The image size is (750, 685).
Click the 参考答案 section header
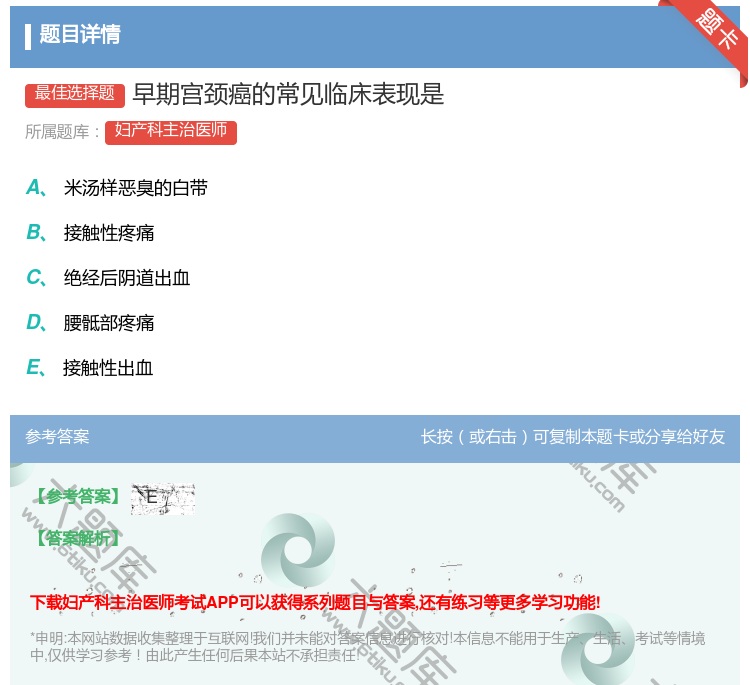click(x=57, y=437)
